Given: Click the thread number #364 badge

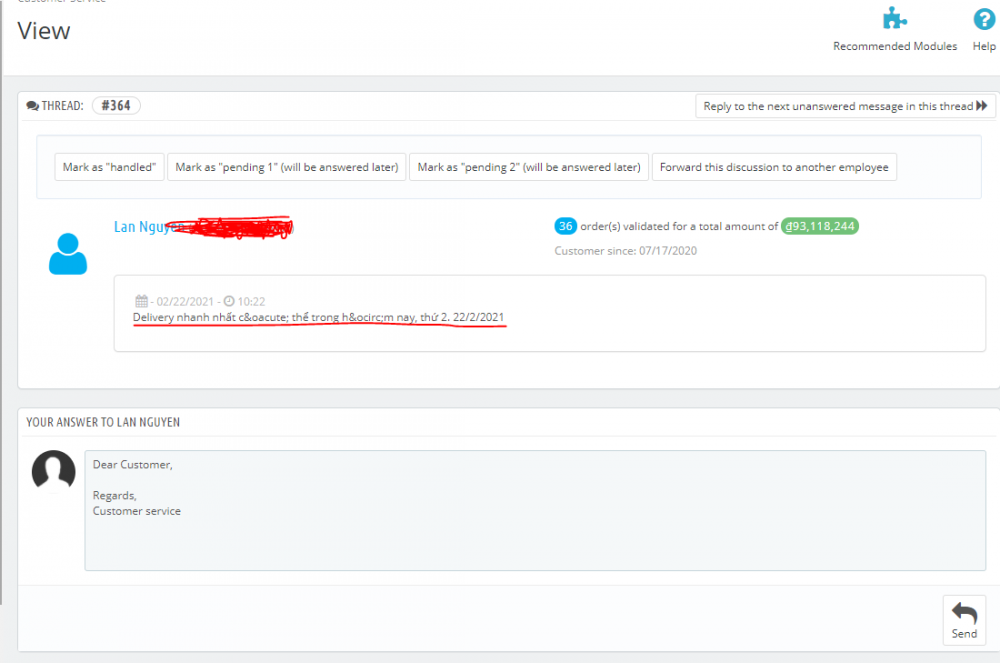Looking at the screenshot, I should (x=116, y=105).
